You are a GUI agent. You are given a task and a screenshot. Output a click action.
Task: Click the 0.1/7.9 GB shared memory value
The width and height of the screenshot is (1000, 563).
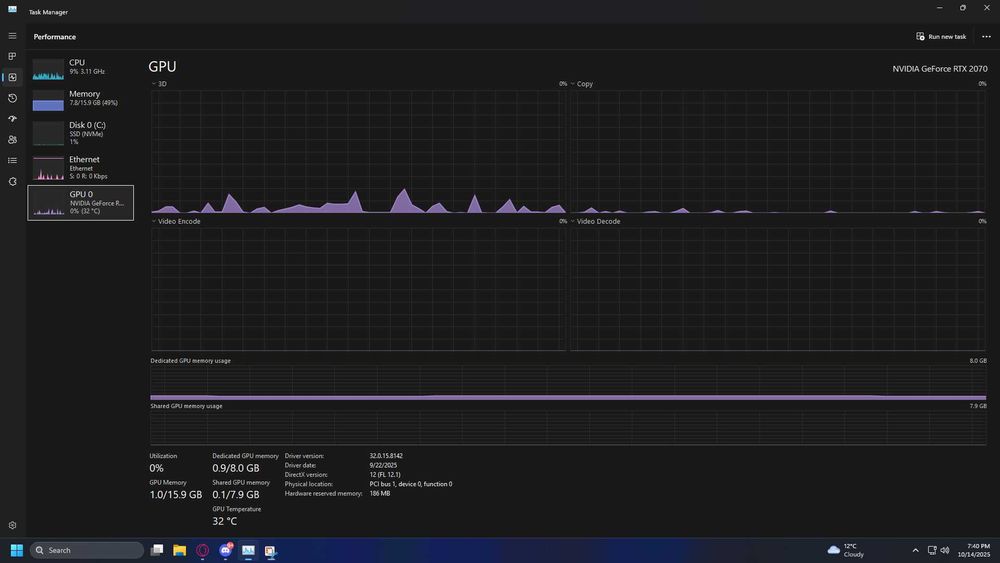(235, 494)
